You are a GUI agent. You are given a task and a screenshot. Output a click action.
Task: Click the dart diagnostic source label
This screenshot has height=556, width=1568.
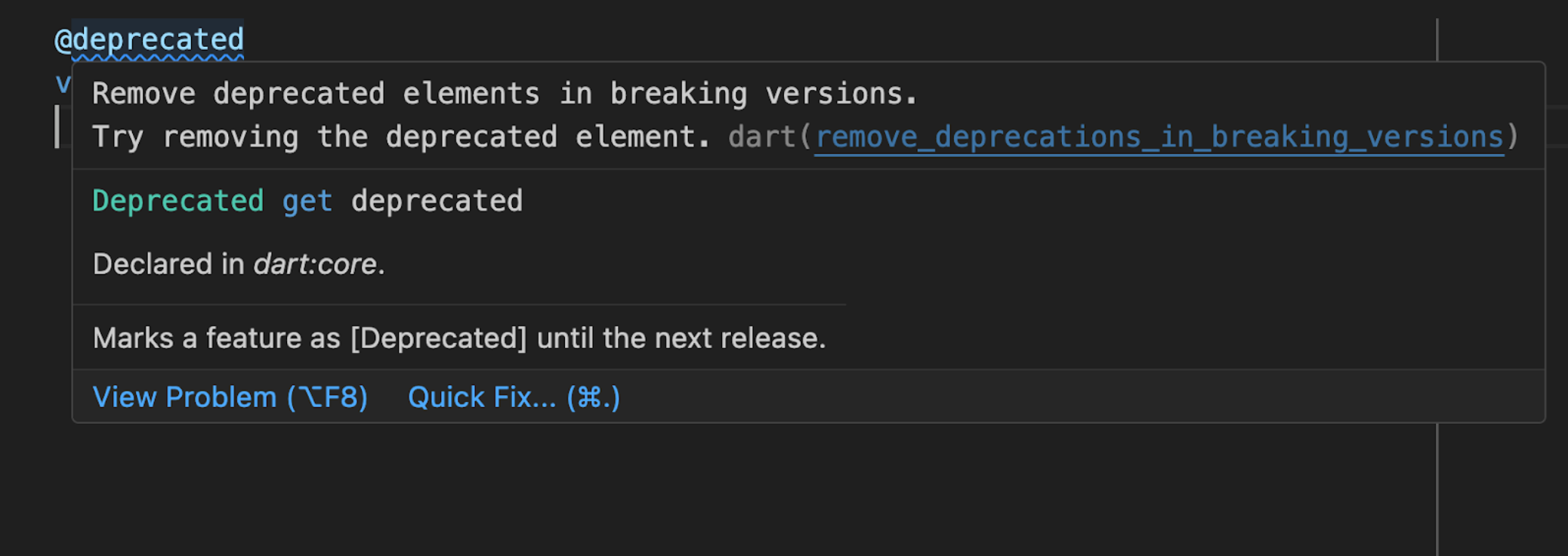tap(763, 137)
